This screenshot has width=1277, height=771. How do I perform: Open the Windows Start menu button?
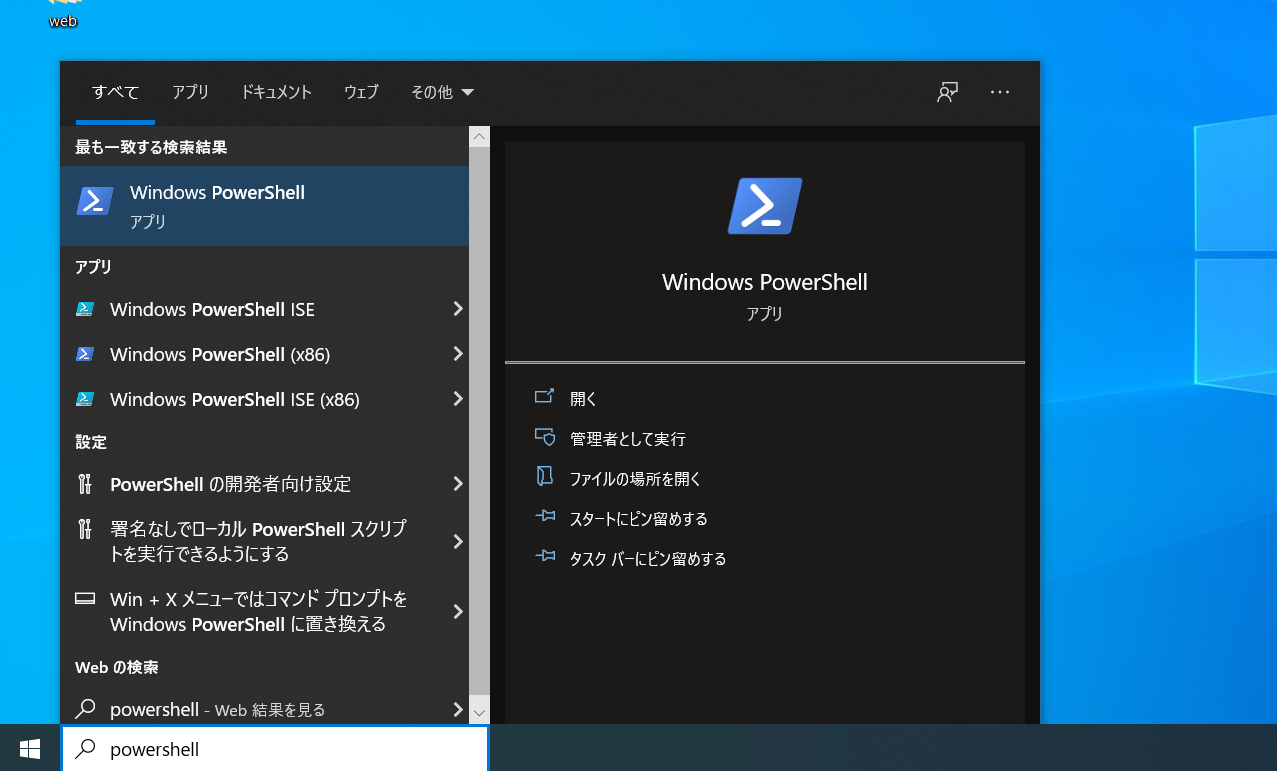click(x=30, y=748)
